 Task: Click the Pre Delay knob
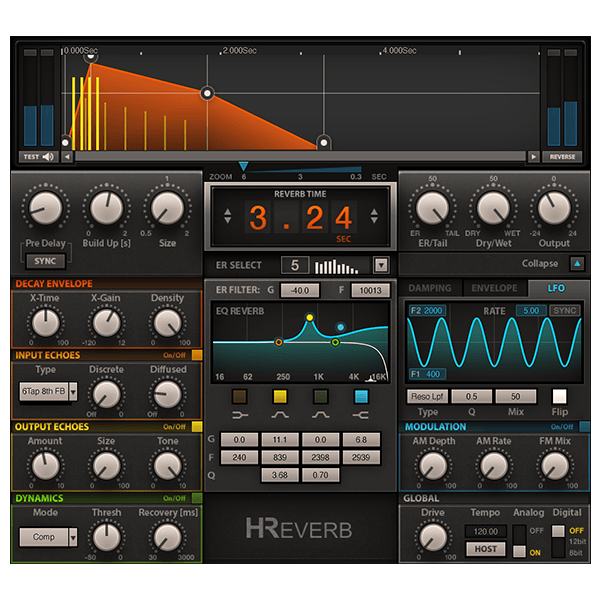pyautogui.click(x=46, y=208)
